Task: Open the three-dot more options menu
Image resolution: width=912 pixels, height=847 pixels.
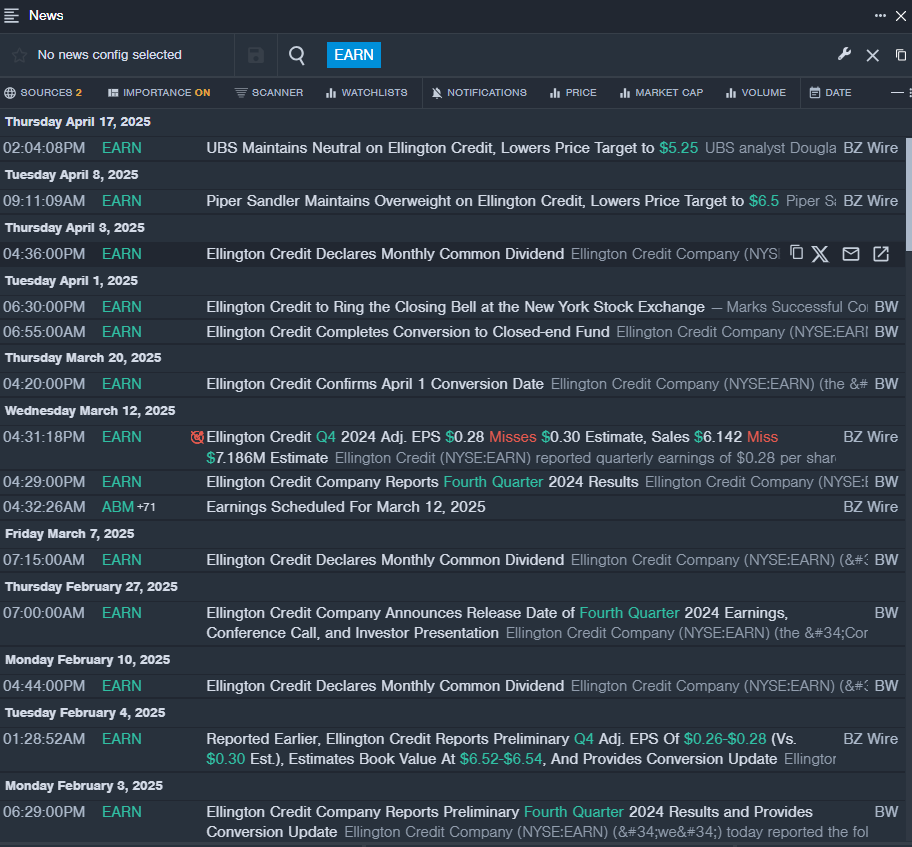Action: (880, 16)
